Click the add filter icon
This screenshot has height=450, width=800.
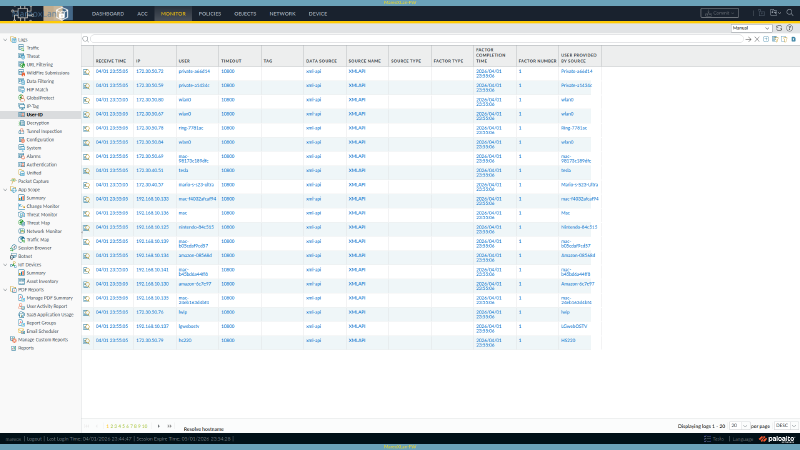tap(766, 39)
